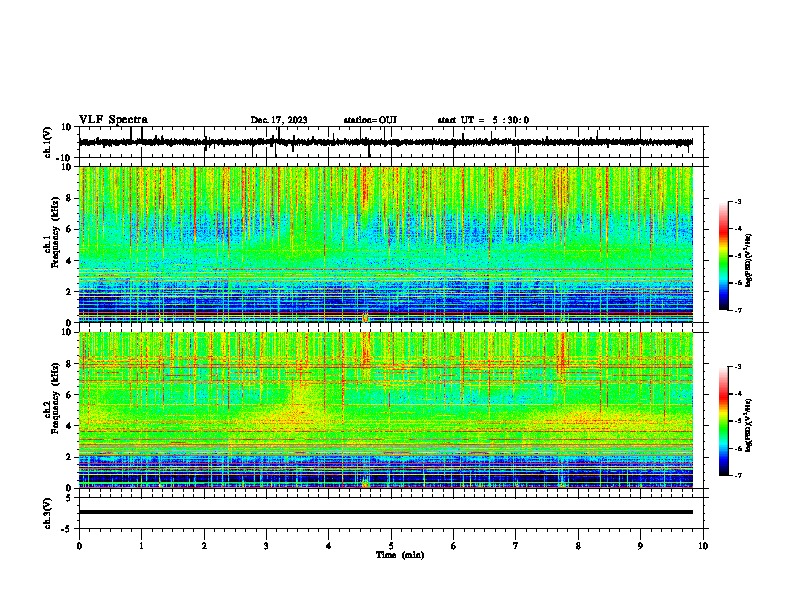Click time axis tick label "1"
This screenshot has width=792, height=612.
coord(141,546)
